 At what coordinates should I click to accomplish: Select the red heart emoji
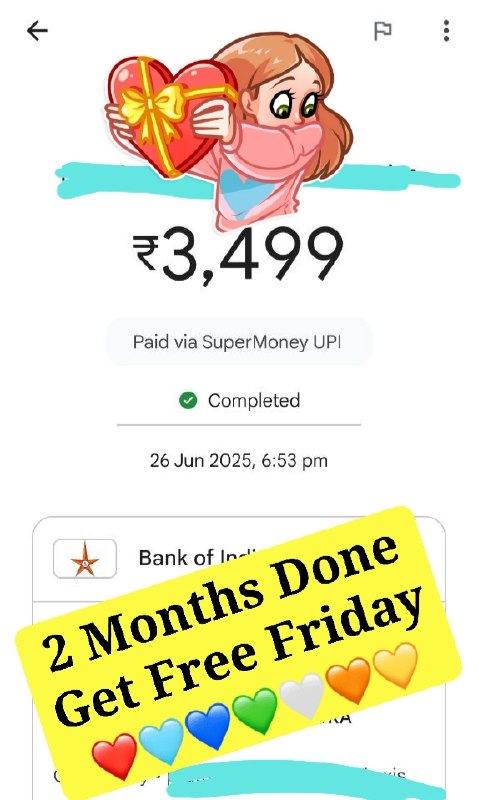[x=114, y=756]
